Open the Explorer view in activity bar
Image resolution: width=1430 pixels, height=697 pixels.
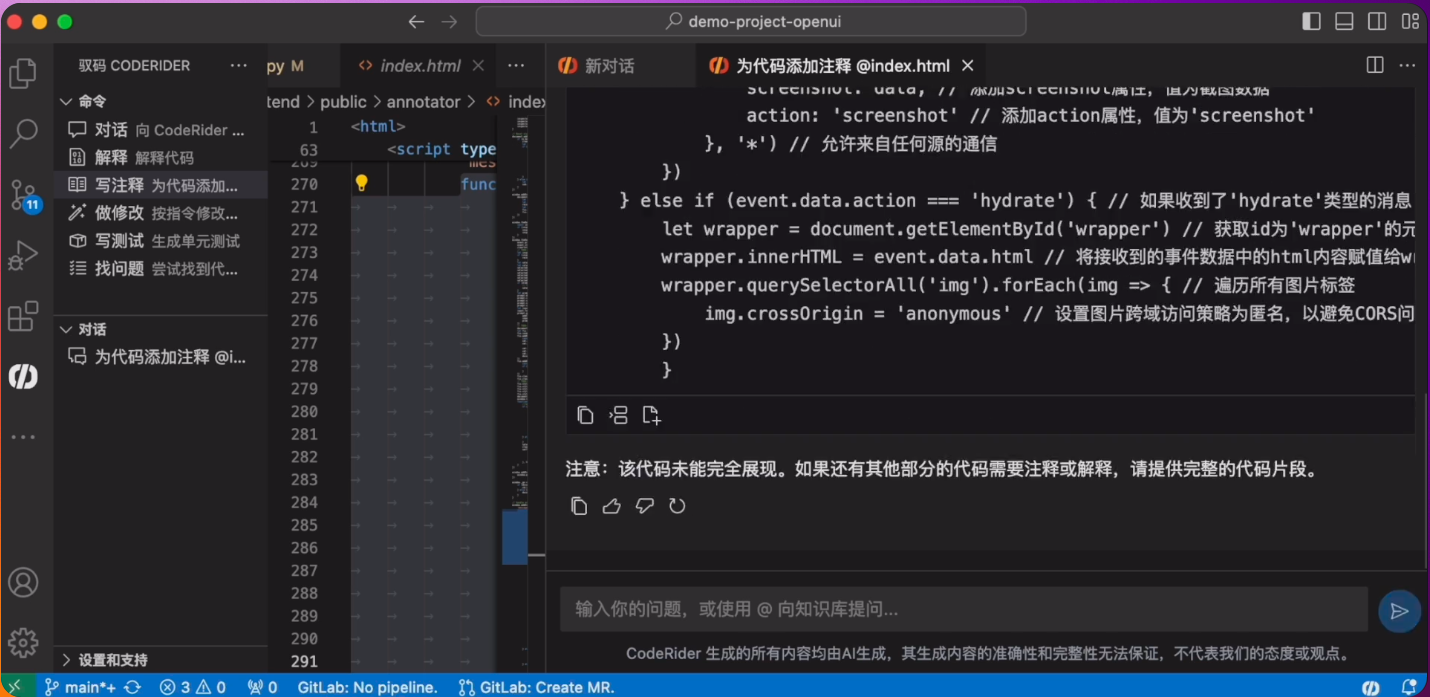(23, 74)
